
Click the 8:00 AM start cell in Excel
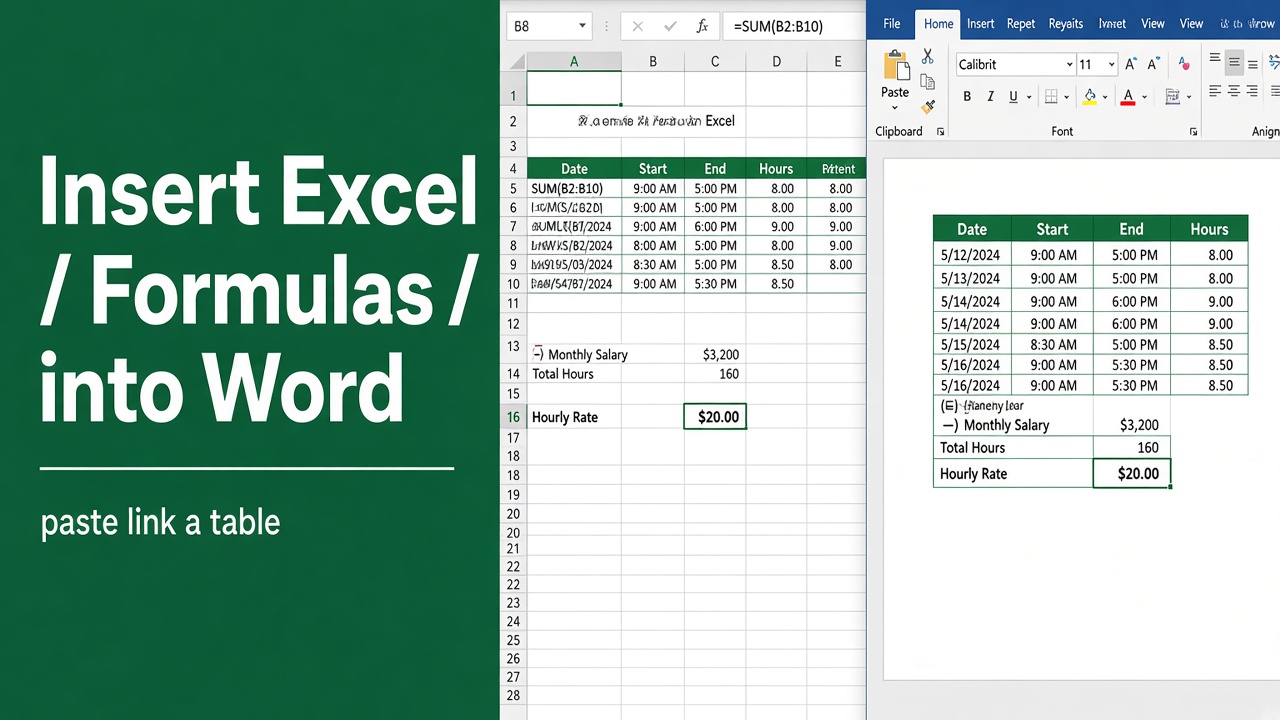coord(654,246)
